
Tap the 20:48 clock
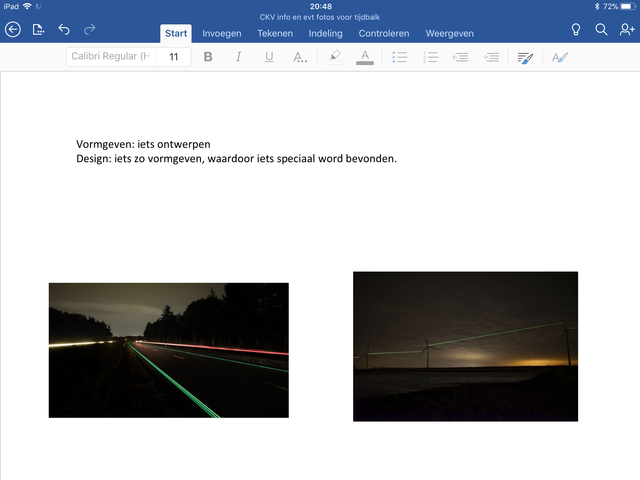(x=320, y=7)
